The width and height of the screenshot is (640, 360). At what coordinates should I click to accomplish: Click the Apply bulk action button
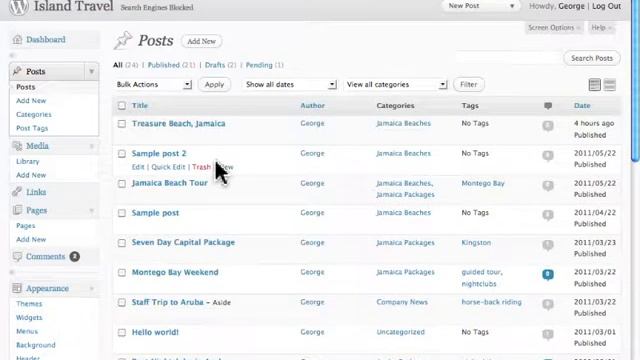[214, 84]
